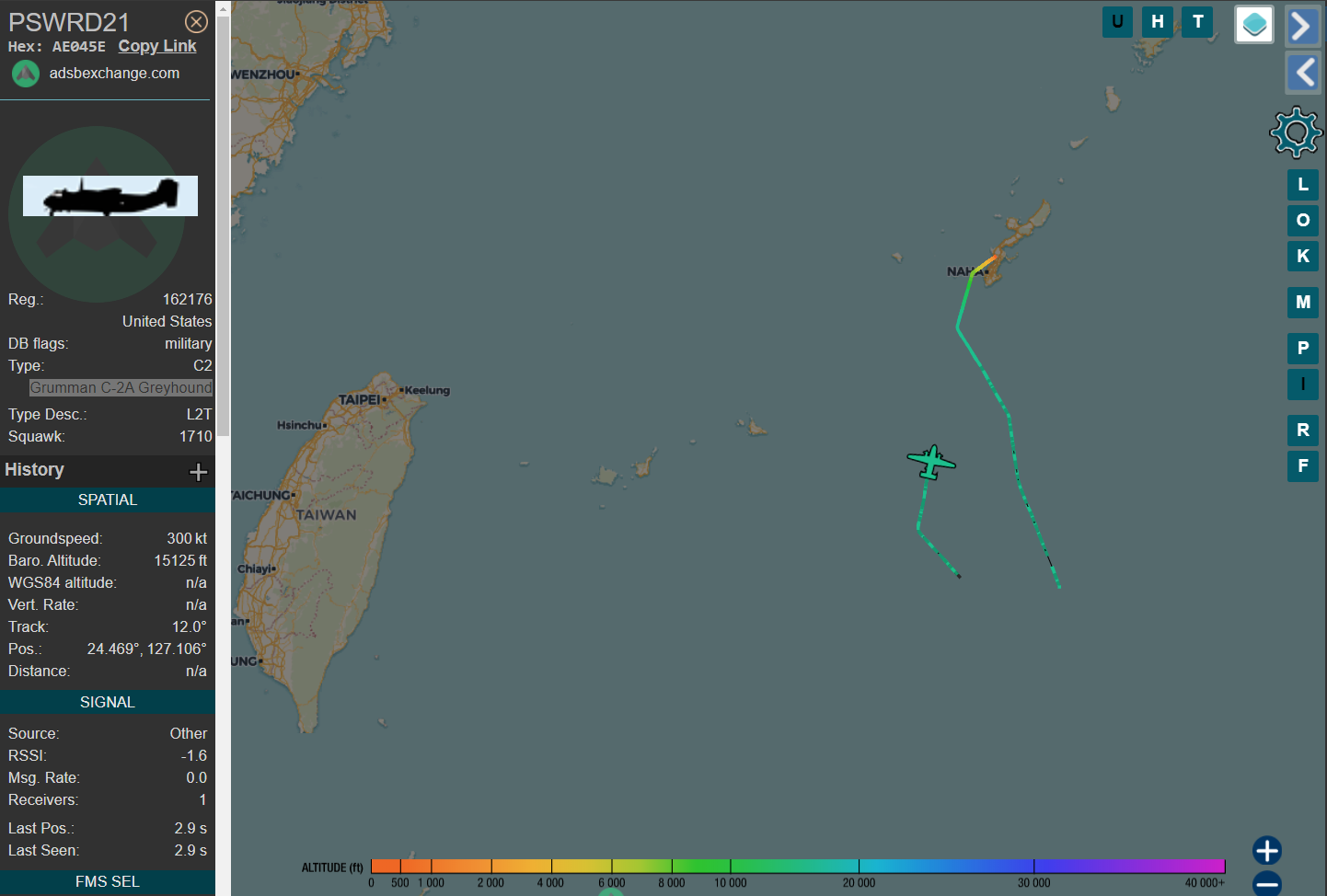Select the Grumman C-2A Greyhound type text
1327x896 pixels.
click(x=121, y=387)
